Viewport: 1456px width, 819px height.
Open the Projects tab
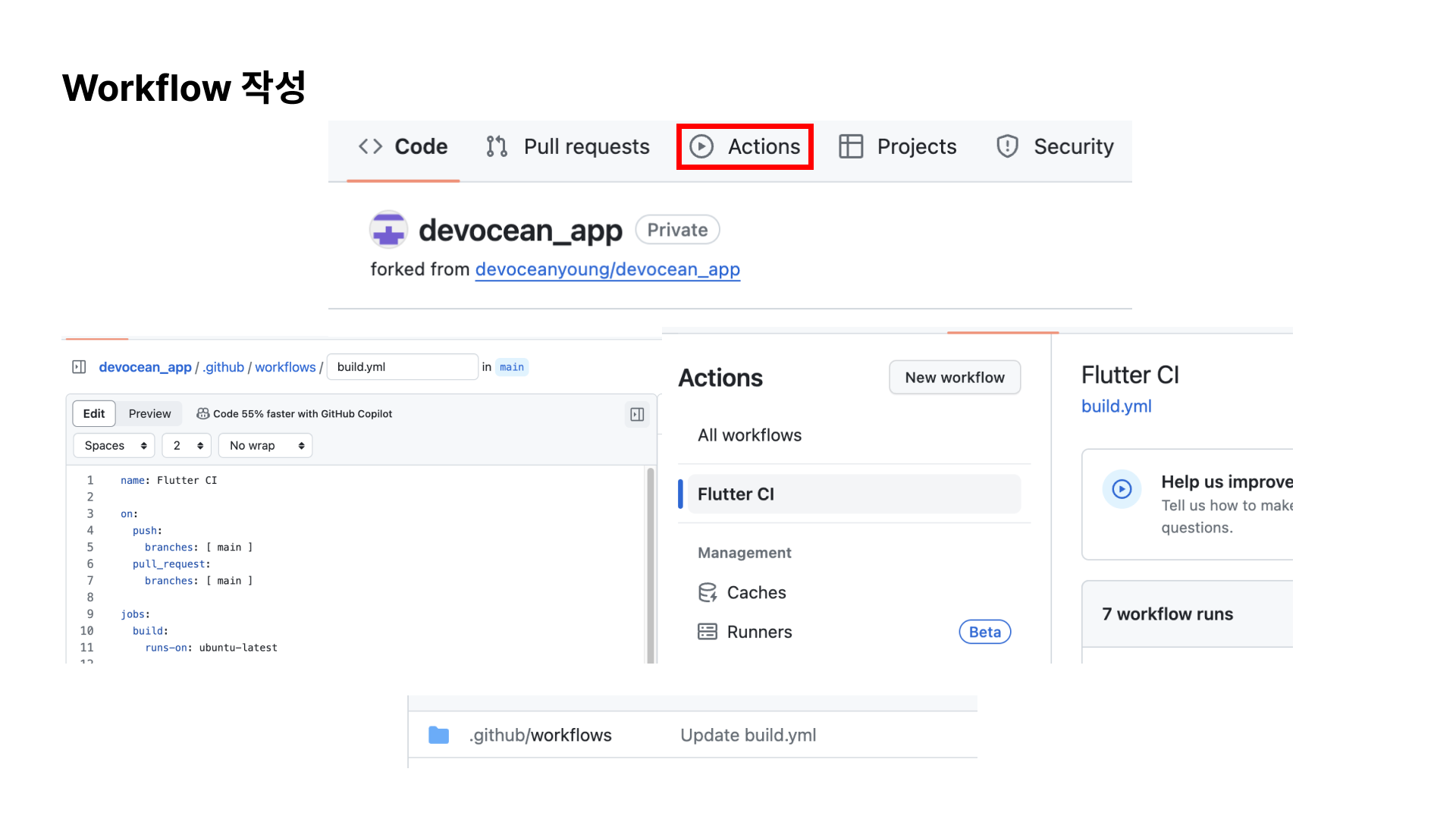[898, 146]
